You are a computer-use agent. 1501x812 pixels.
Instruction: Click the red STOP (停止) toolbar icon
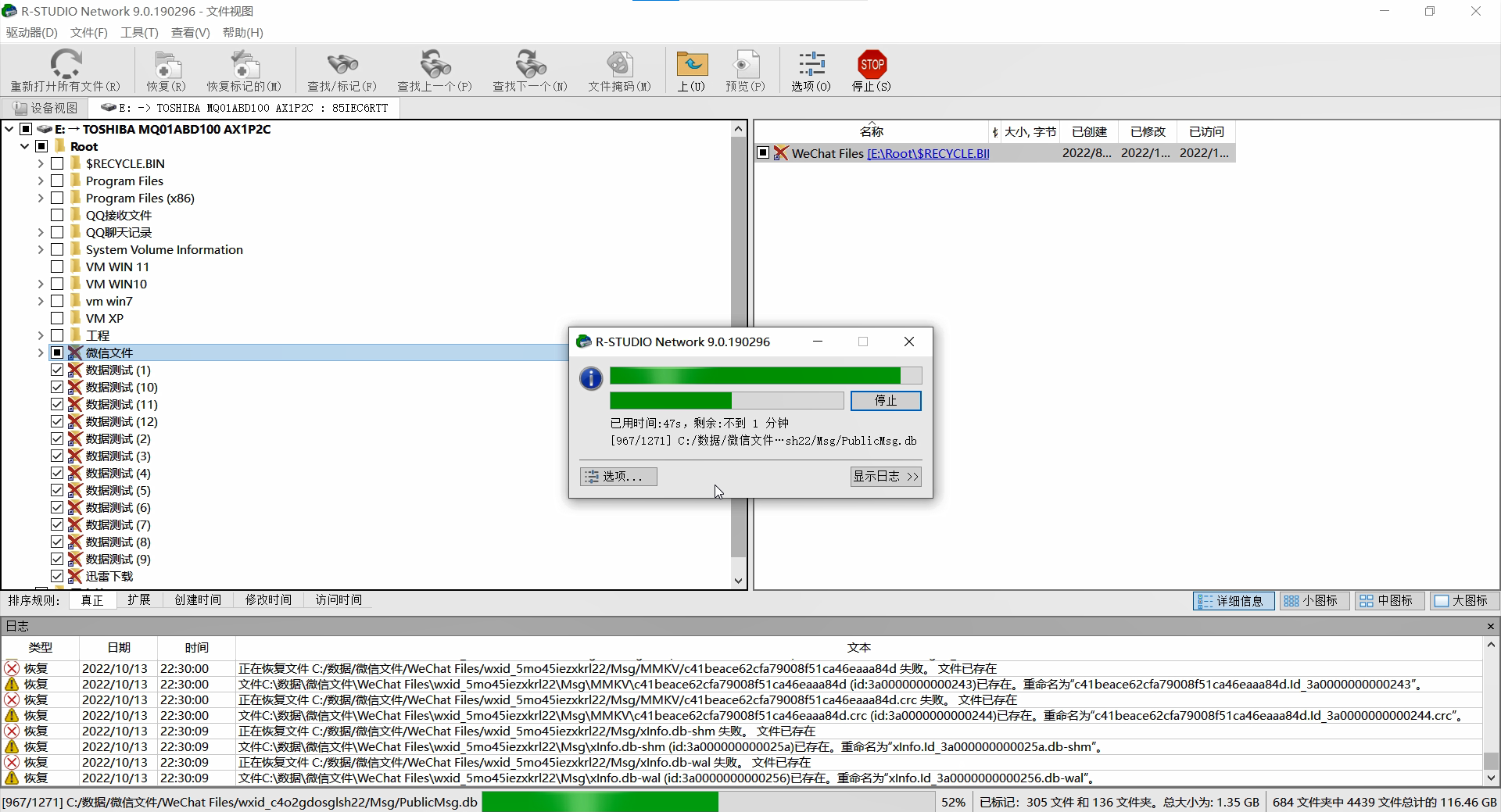tap(872, 64)
